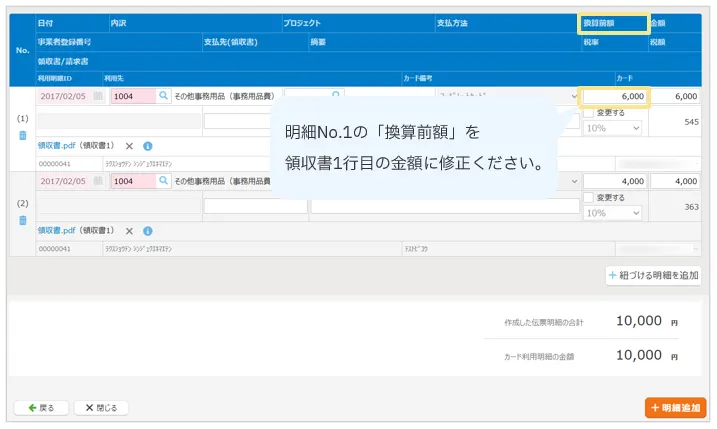Image resolution: width=717 pixels, height=429 pixels.
Task: Check the 変更する box in row 1
Action: click(589, 113)
